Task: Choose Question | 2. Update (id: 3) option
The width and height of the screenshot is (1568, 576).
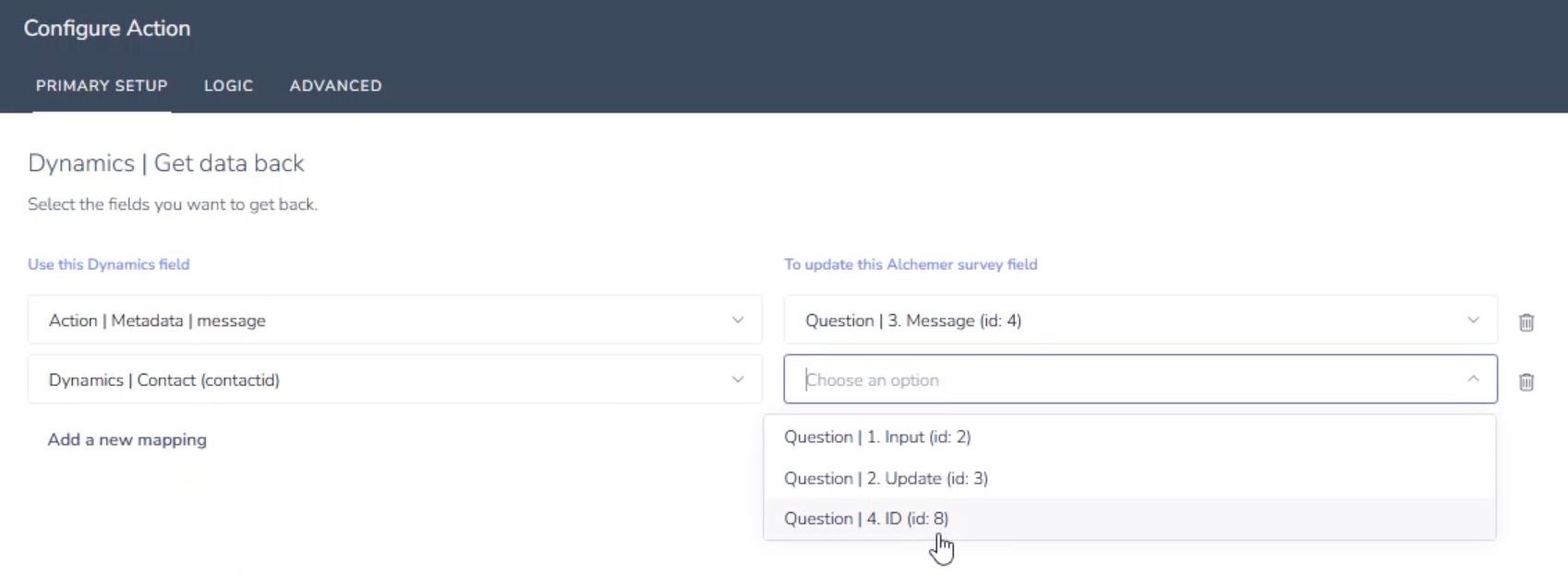Action: tap(886, 478)
